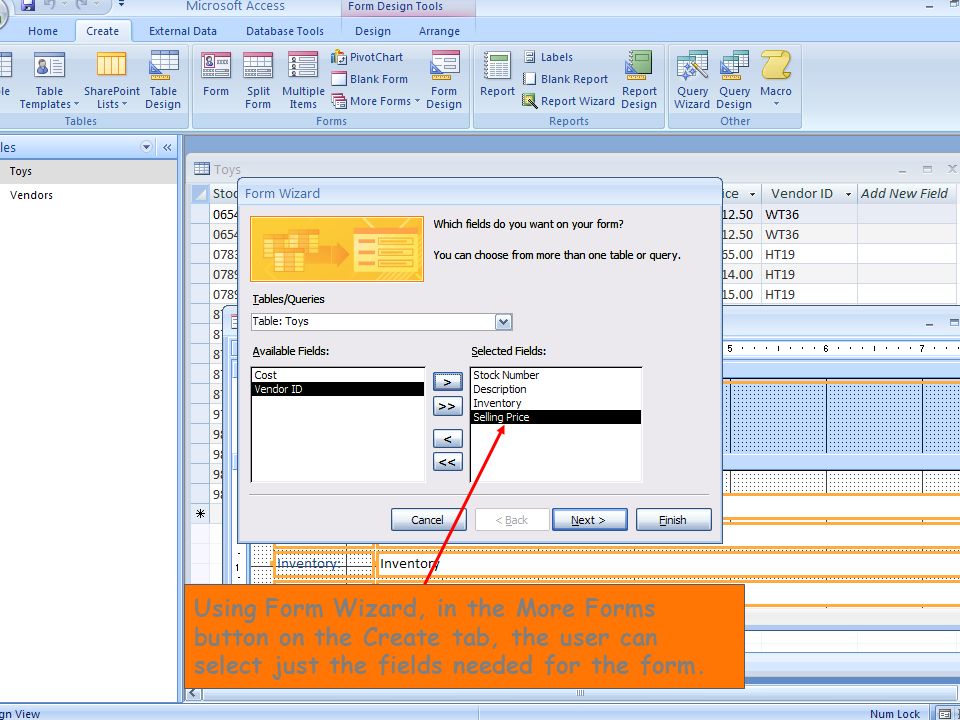
Task: Open SharePoint Lists in the ribbon
Action: coord(111,81)
